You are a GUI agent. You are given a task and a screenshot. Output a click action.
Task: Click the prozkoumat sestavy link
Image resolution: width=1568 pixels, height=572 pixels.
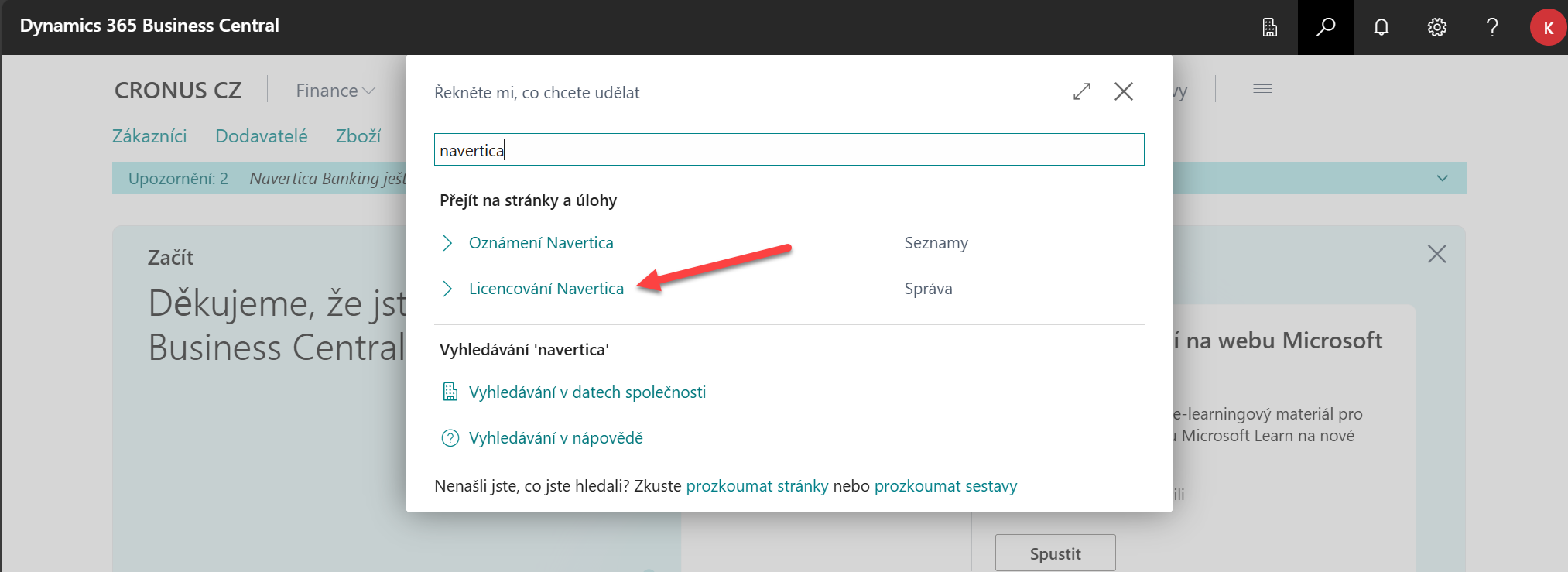tap(945, 486)
